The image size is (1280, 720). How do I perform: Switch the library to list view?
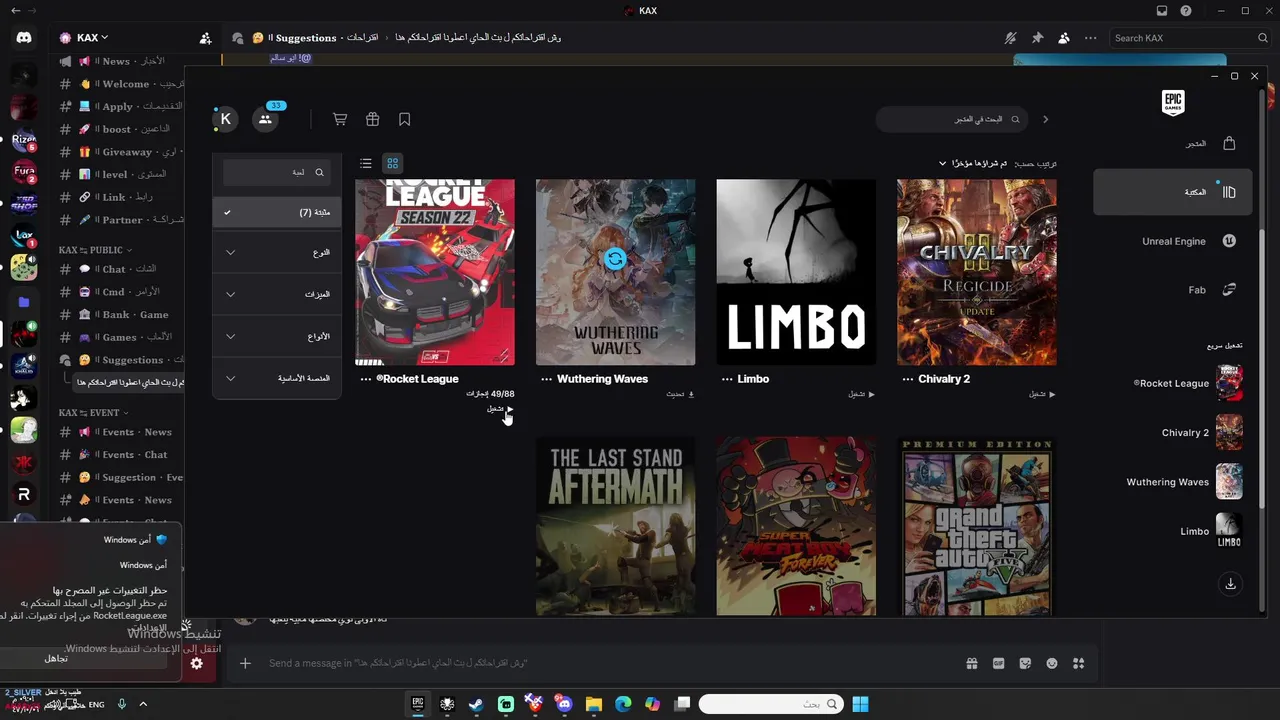366,163
